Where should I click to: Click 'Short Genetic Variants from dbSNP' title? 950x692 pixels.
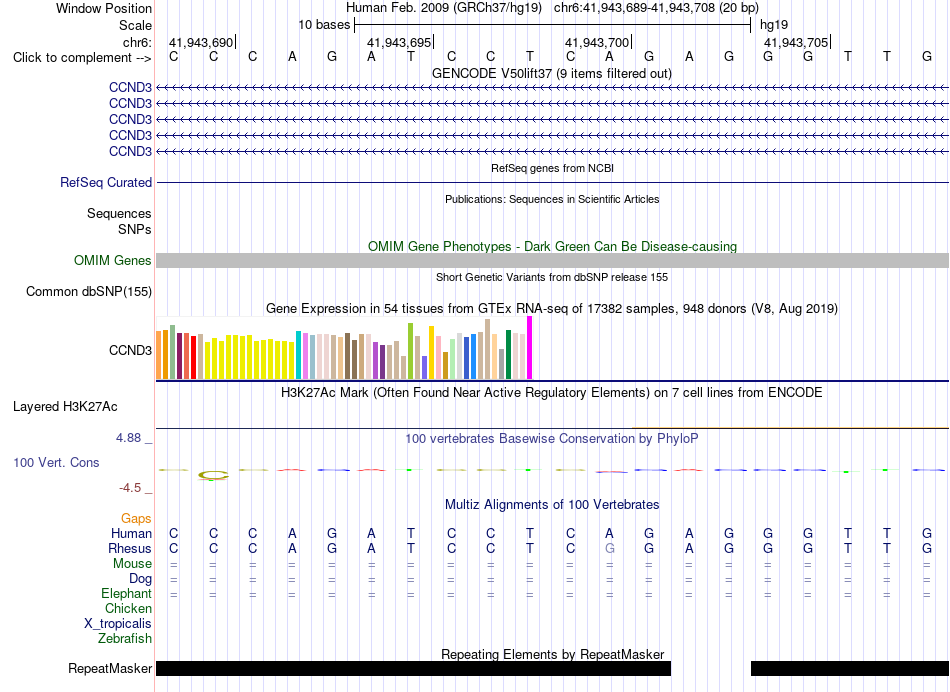click(552, 277)
